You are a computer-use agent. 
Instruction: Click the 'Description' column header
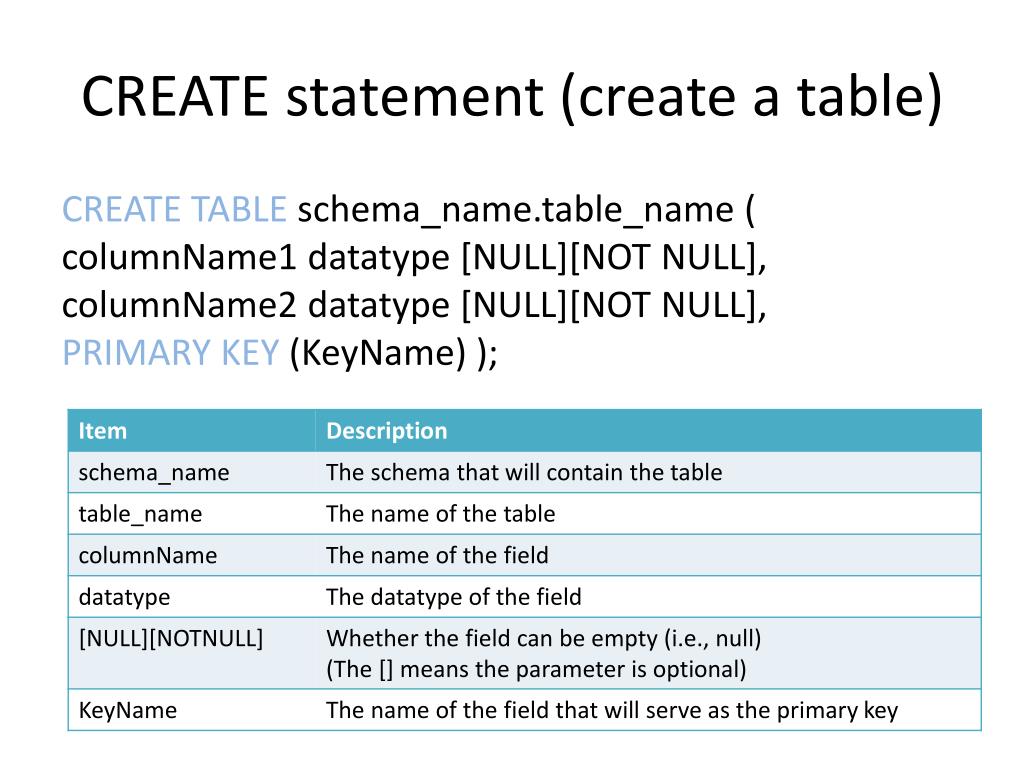tap(648, 431)
